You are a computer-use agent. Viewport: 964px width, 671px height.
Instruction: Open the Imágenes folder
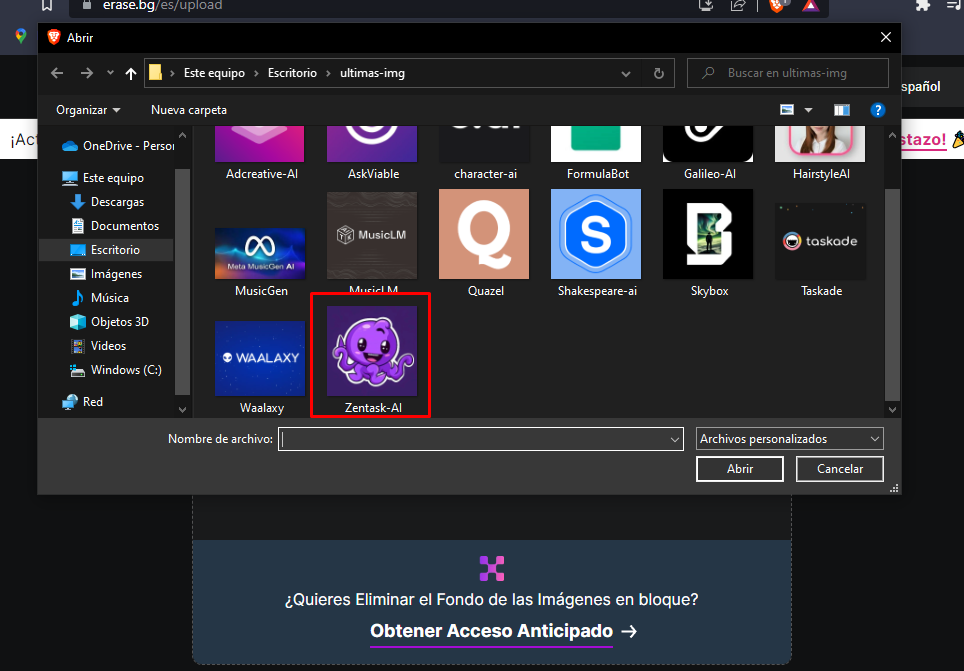(x=106, y=274)
